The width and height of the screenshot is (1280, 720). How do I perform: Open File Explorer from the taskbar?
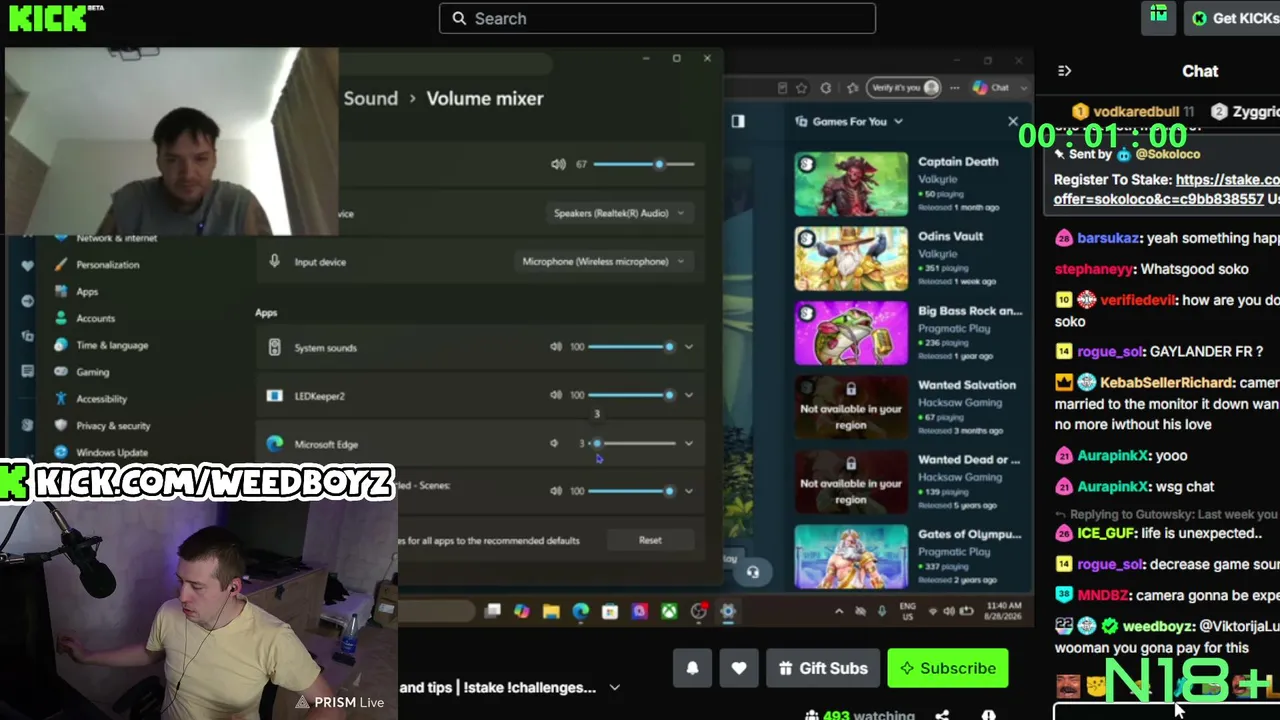[x=551, y=611]
